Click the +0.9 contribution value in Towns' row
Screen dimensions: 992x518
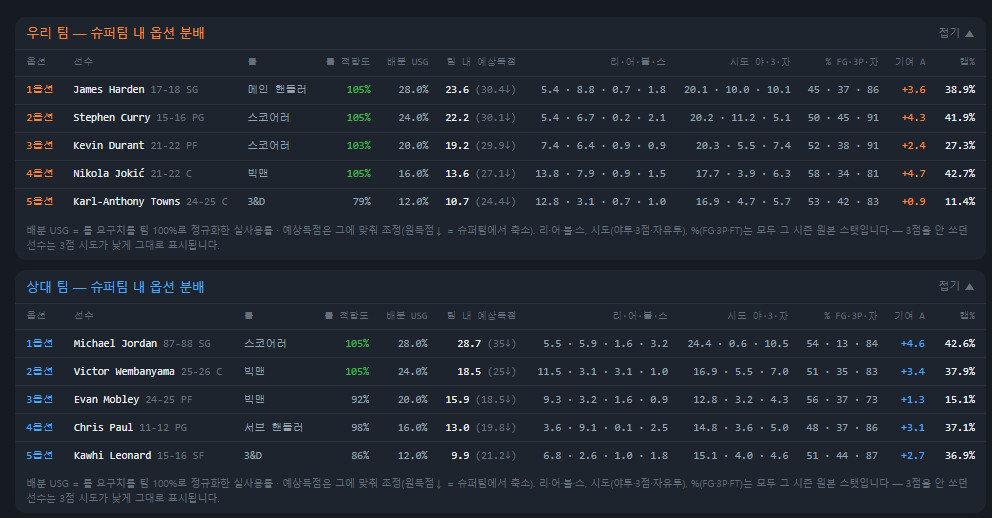click(914, 202)
